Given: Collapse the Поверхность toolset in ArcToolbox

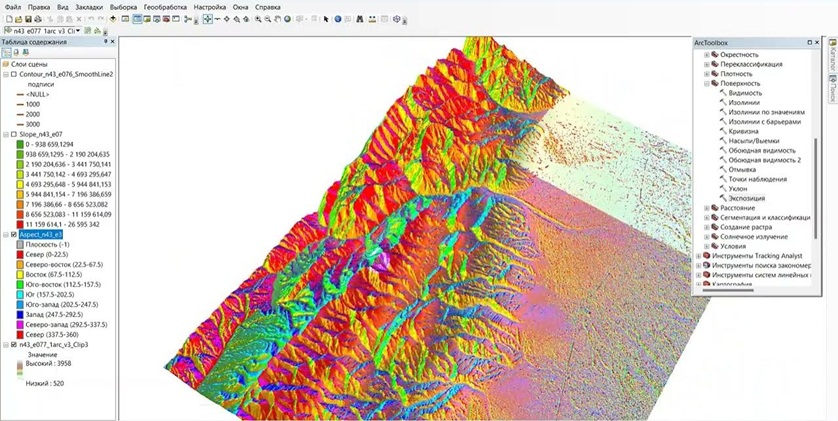Looking at the screenshot, I should 707,83.
